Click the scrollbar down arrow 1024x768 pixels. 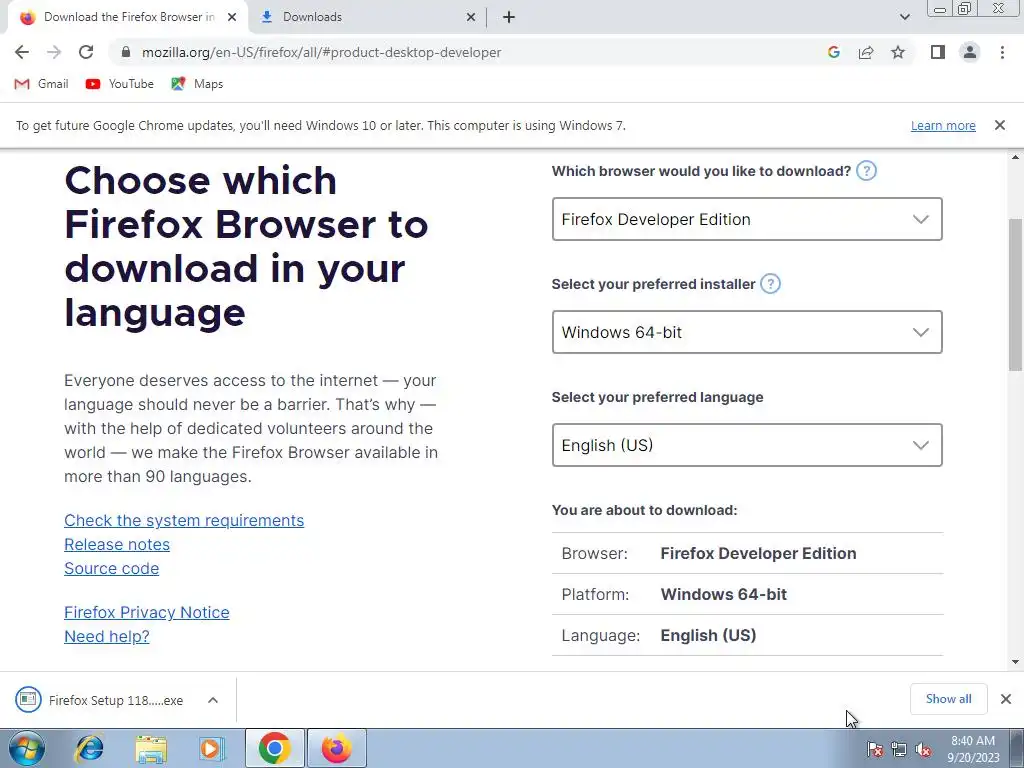point(1015,662)
